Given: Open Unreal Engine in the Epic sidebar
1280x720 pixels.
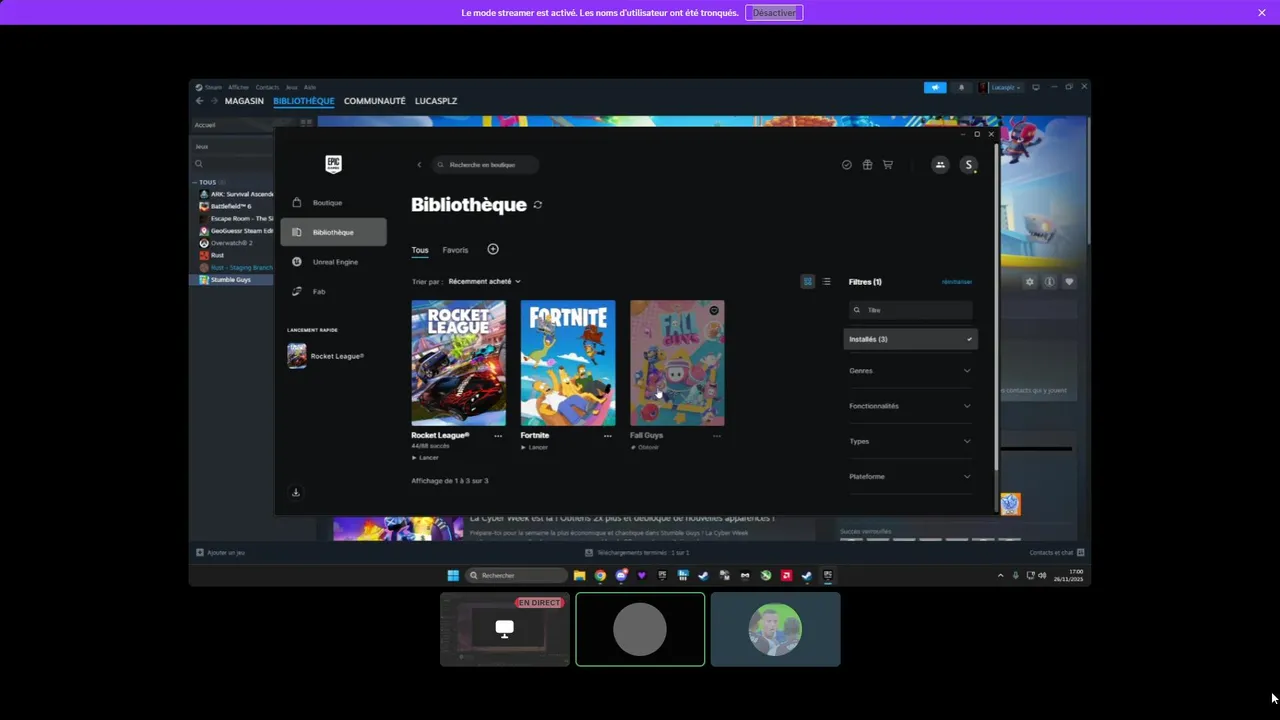Looking at the screenshot, I should click(x=333, y=262).
